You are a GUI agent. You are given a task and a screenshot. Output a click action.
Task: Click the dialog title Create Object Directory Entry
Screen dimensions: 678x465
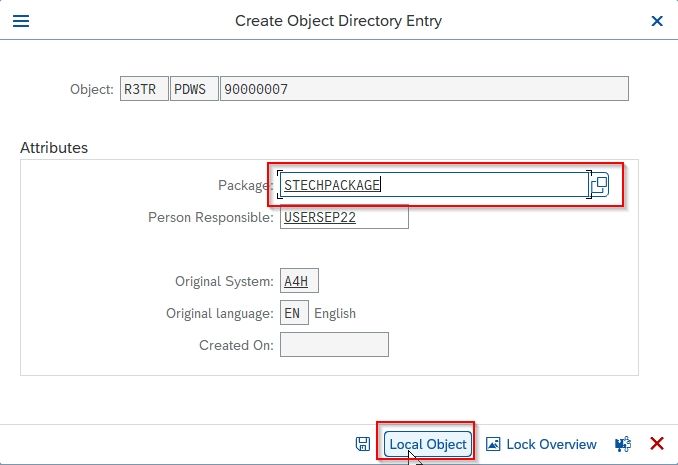(x=338, y=21)
